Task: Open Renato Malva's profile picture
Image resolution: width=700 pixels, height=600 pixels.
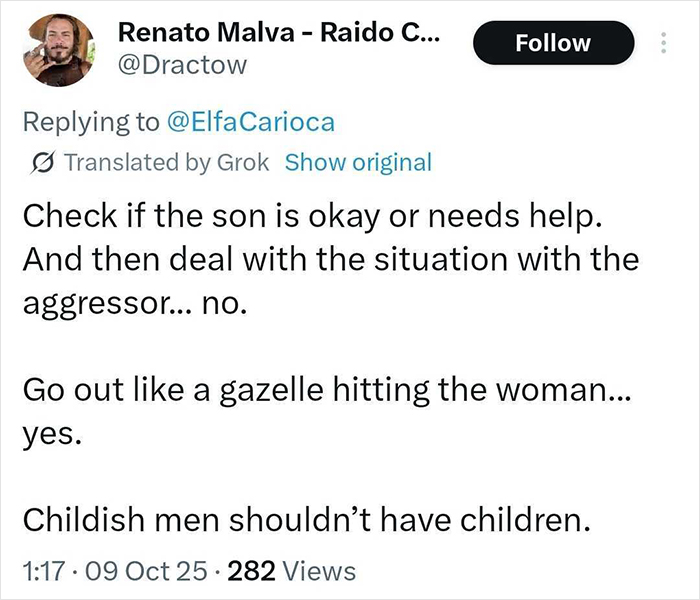Action: coord(58,50)
